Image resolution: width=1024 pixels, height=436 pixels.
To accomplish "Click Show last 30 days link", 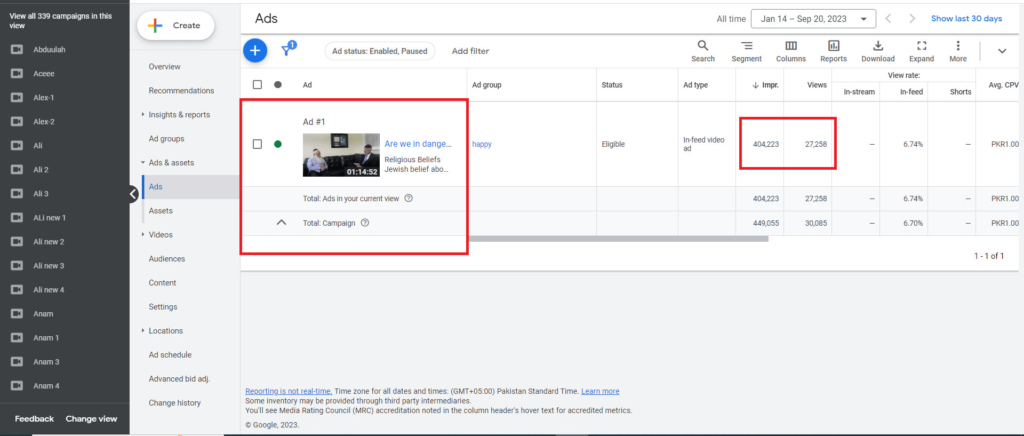I will [966, 18].
